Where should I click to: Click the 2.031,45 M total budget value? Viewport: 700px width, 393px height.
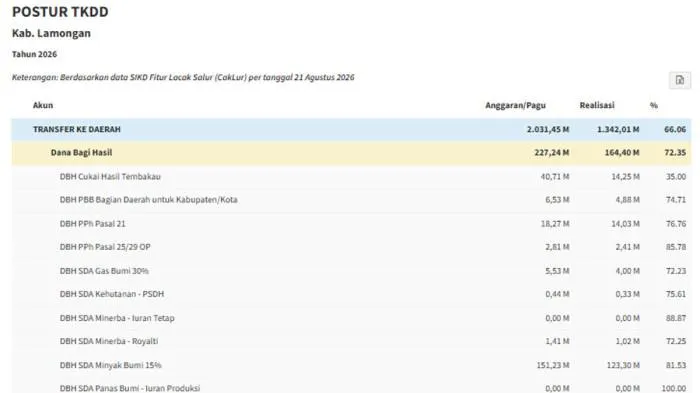[548, 130]
